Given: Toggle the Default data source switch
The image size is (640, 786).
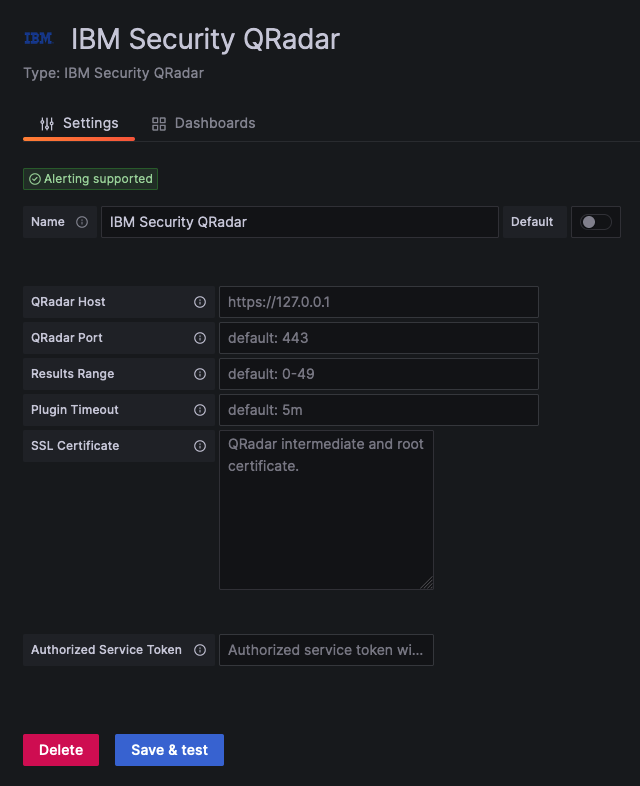Looking at the screenshot, I should point(595,222).
